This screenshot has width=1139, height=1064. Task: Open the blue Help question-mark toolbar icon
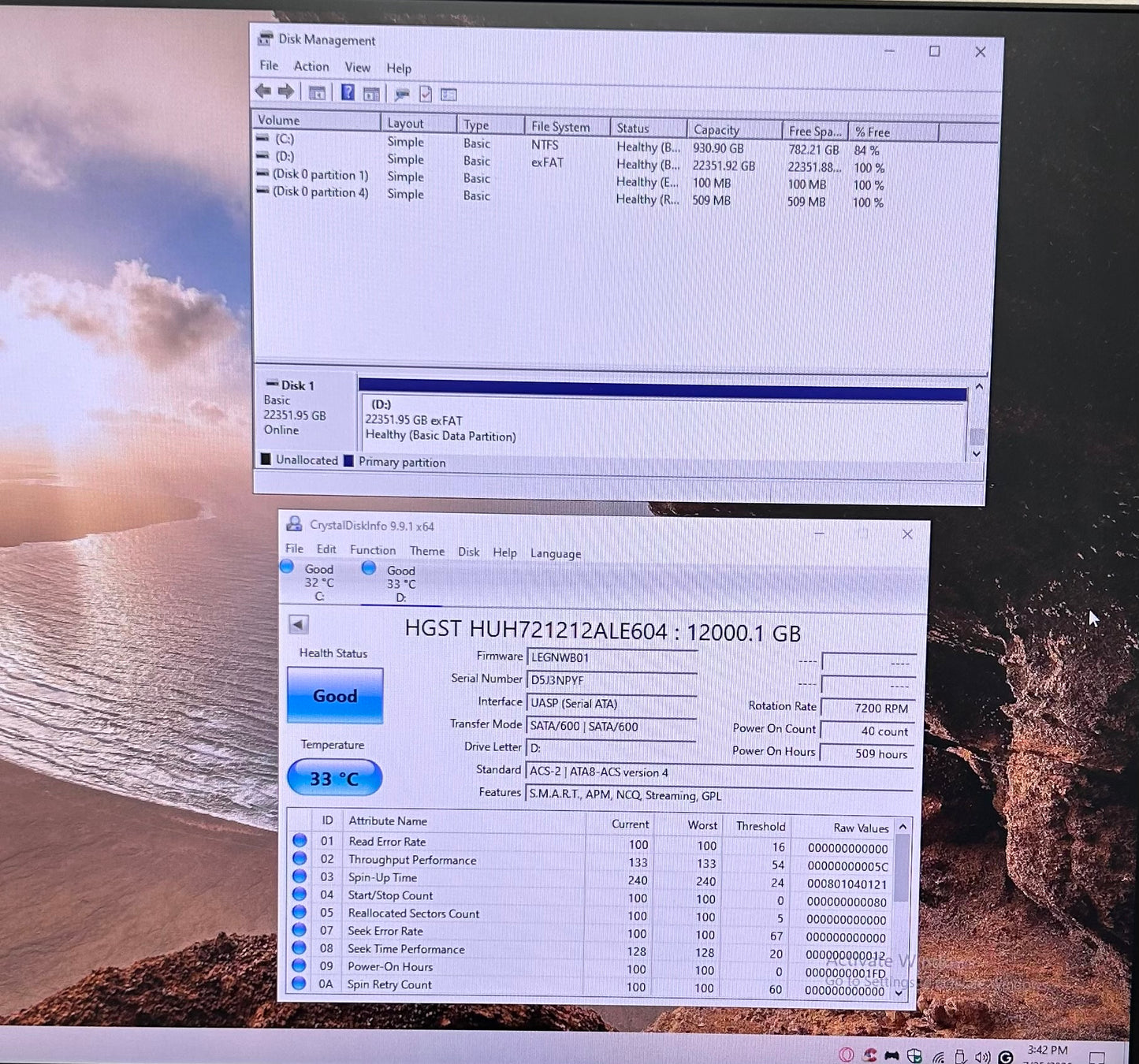click(347, 93)
